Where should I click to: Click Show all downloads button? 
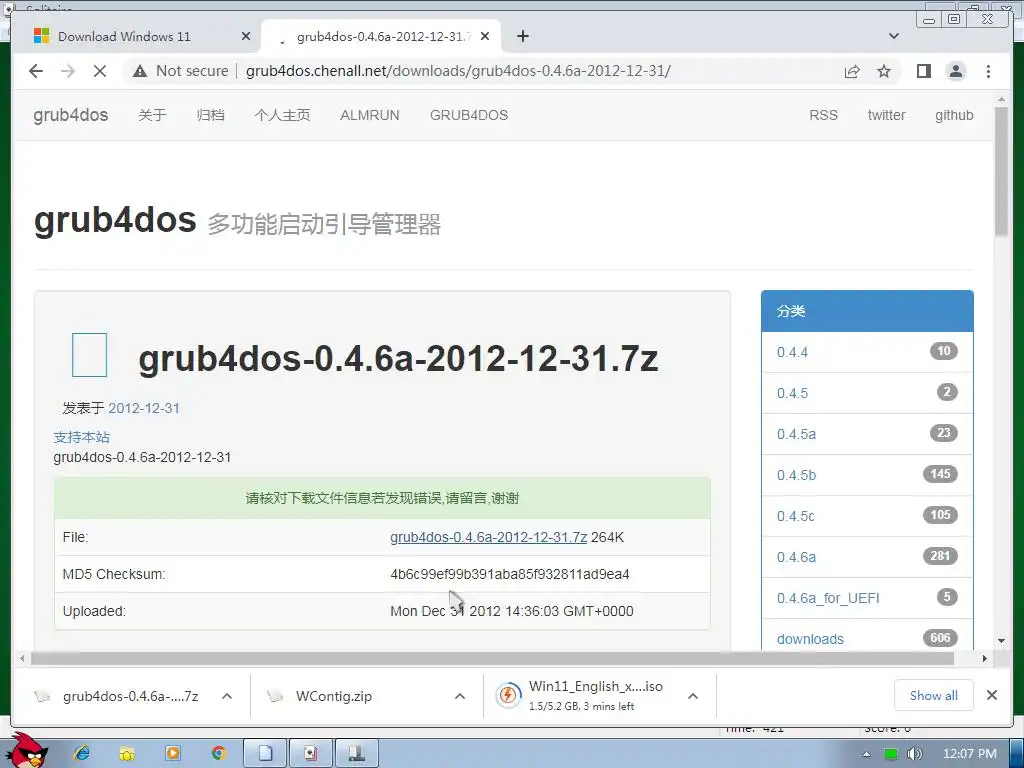click(934, 696)
